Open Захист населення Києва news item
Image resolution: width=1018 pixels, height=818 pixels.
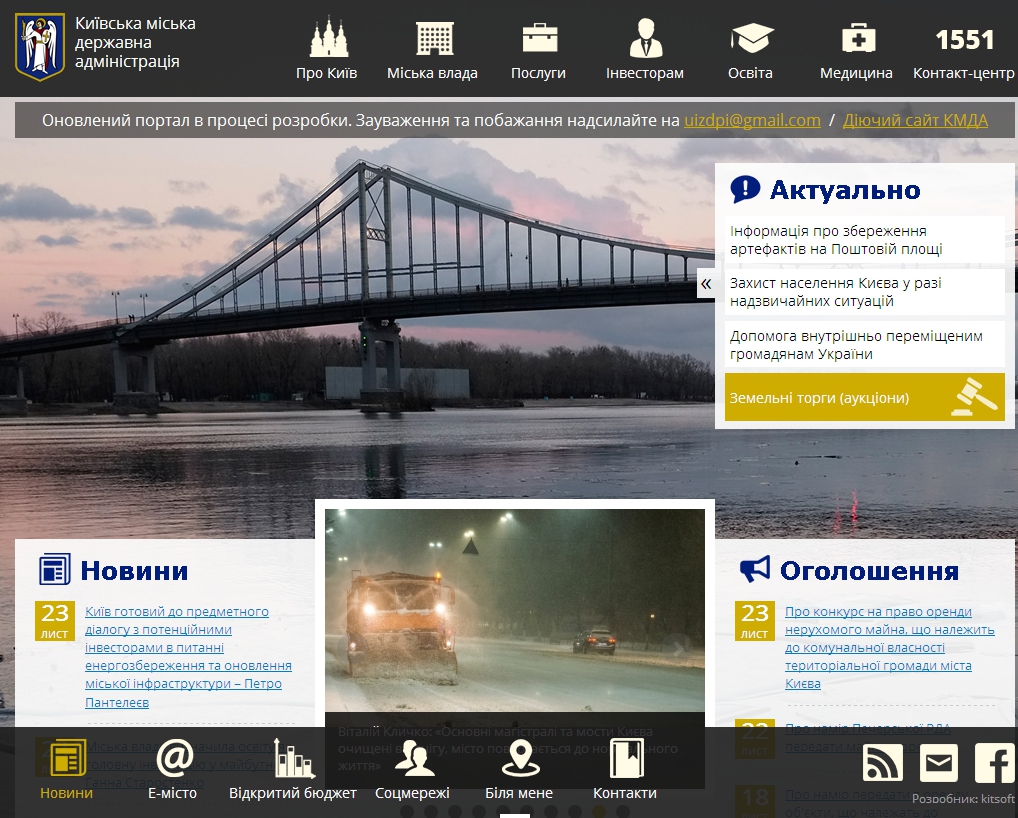coord(835,291)
